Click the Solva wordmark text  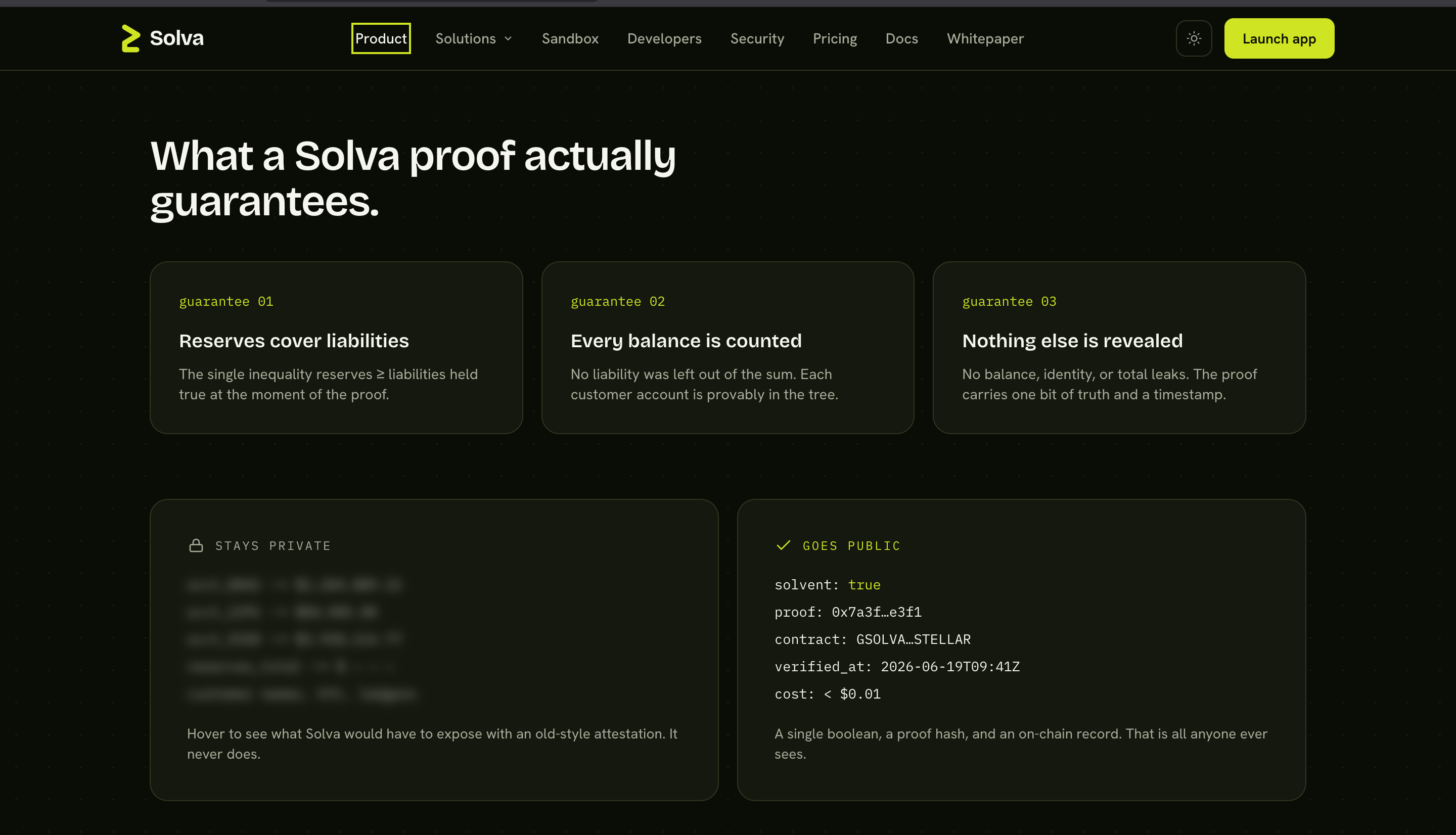[176, 38]
